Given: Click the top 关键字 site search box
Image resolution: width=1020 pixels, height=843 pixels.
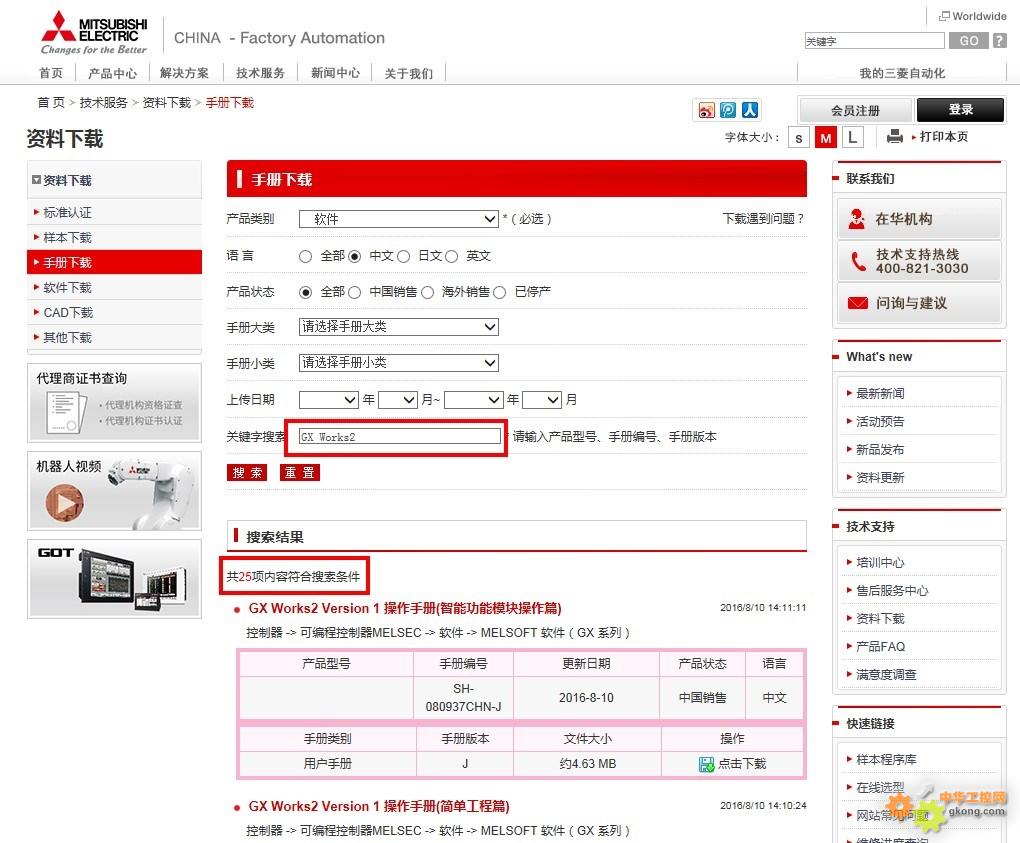Looking at the screenshot, I should pyautogui.click(x=874, y=40).
